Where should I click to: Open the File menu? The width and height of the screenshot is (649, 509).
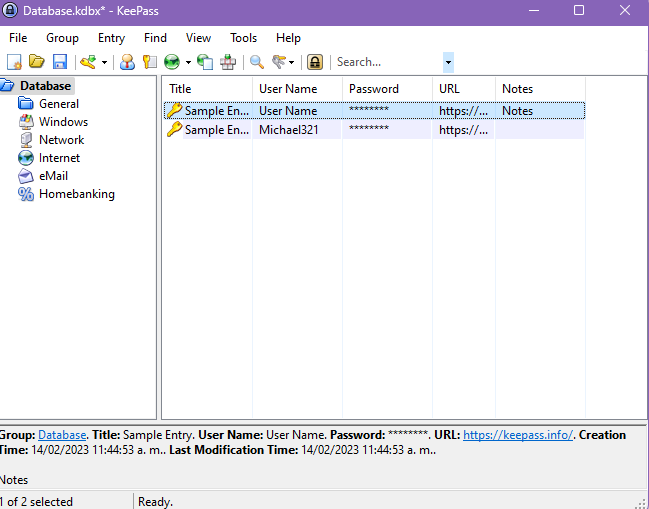point(18,38)
